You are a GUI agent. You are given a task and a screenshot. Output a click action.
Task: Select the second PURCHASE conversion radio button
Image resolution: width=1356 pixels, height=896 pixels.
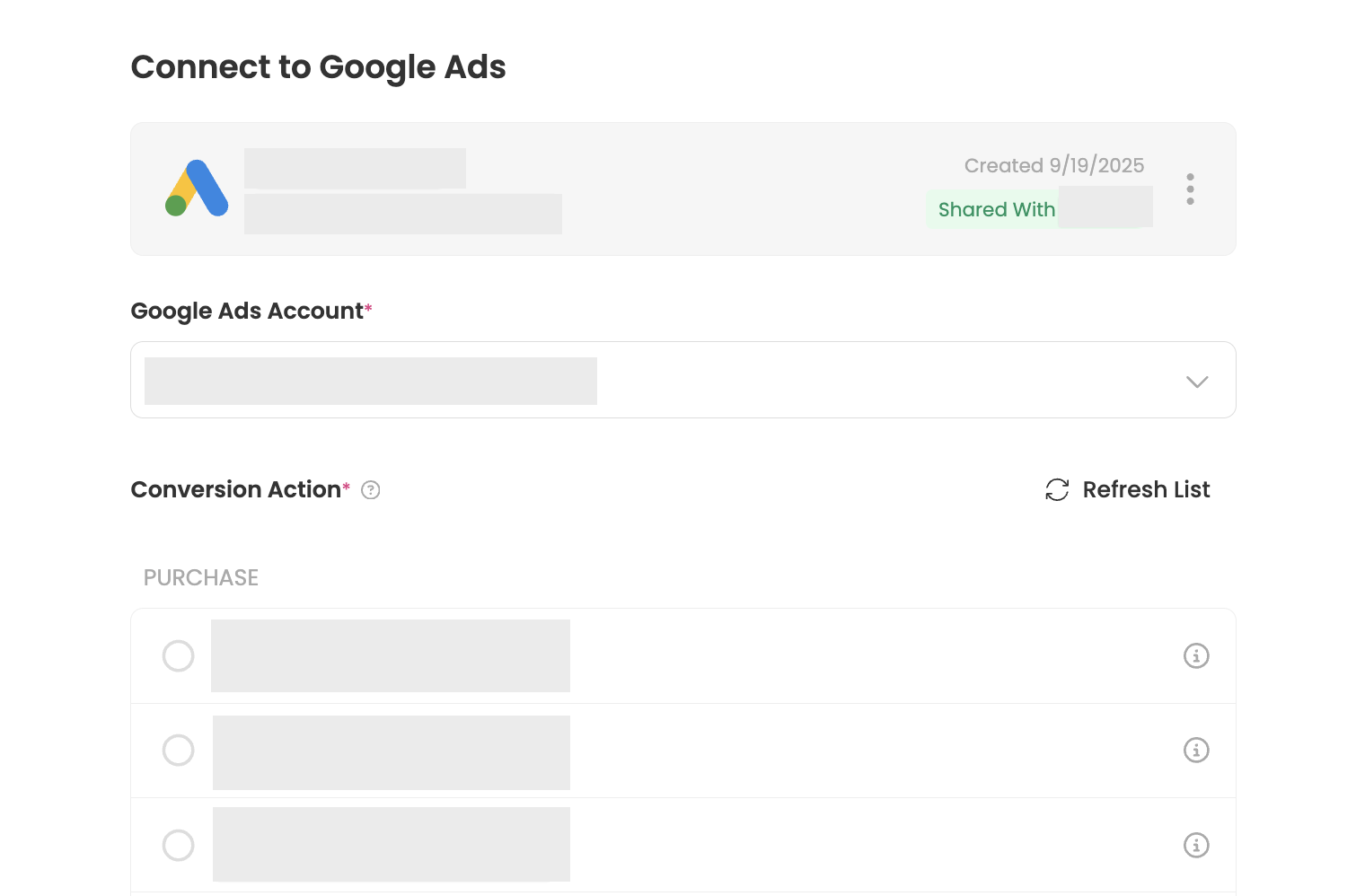178,750
